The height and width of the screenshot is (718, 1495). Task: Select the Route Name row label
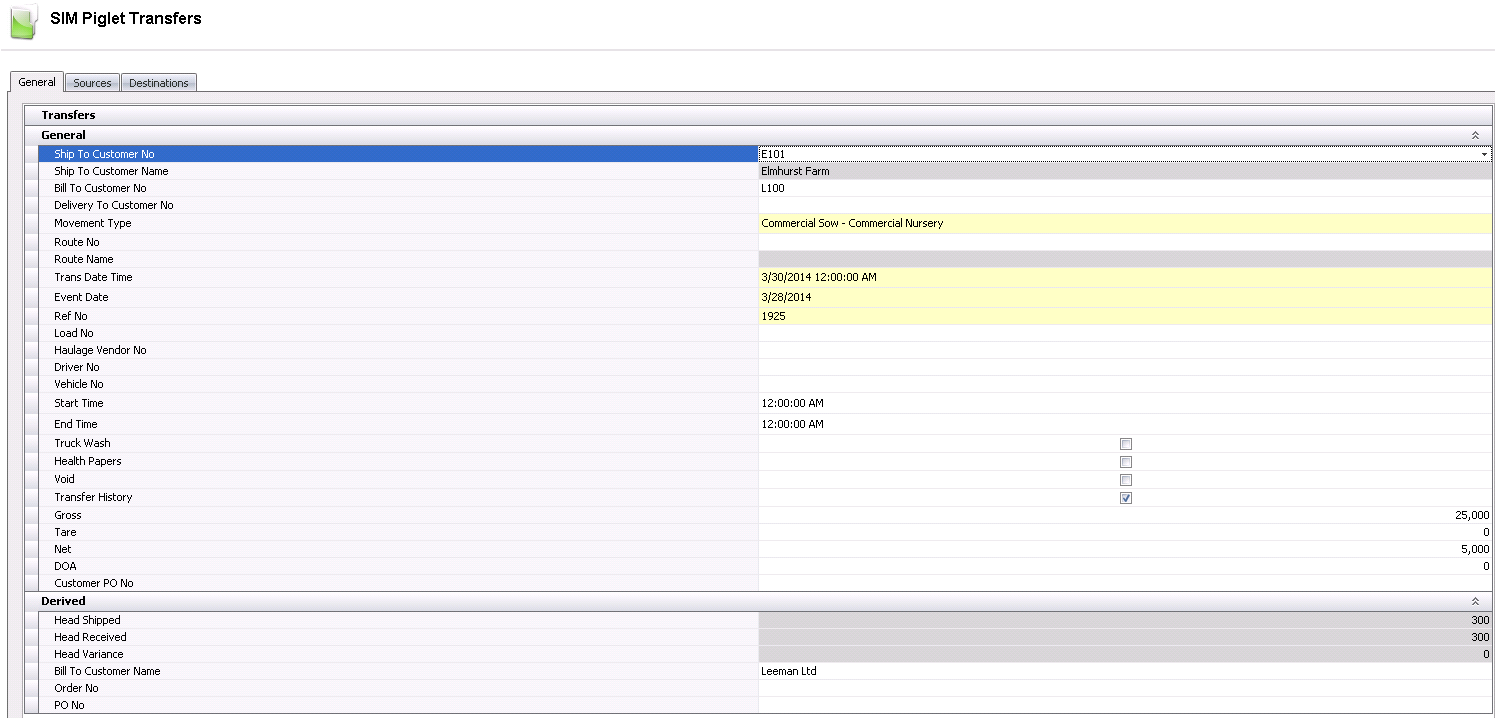click(x=84, y=259)
